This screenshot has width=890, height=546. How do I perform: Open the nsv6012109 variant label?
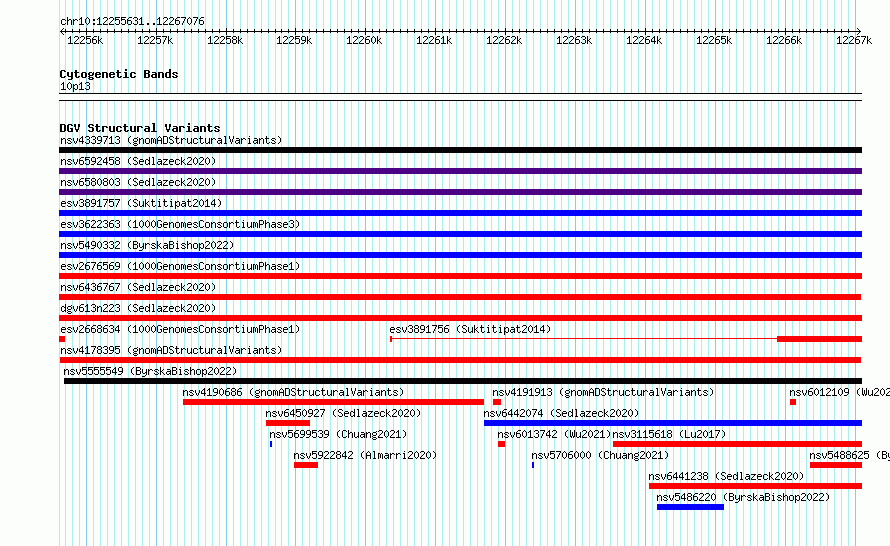[x=839, y=392]
